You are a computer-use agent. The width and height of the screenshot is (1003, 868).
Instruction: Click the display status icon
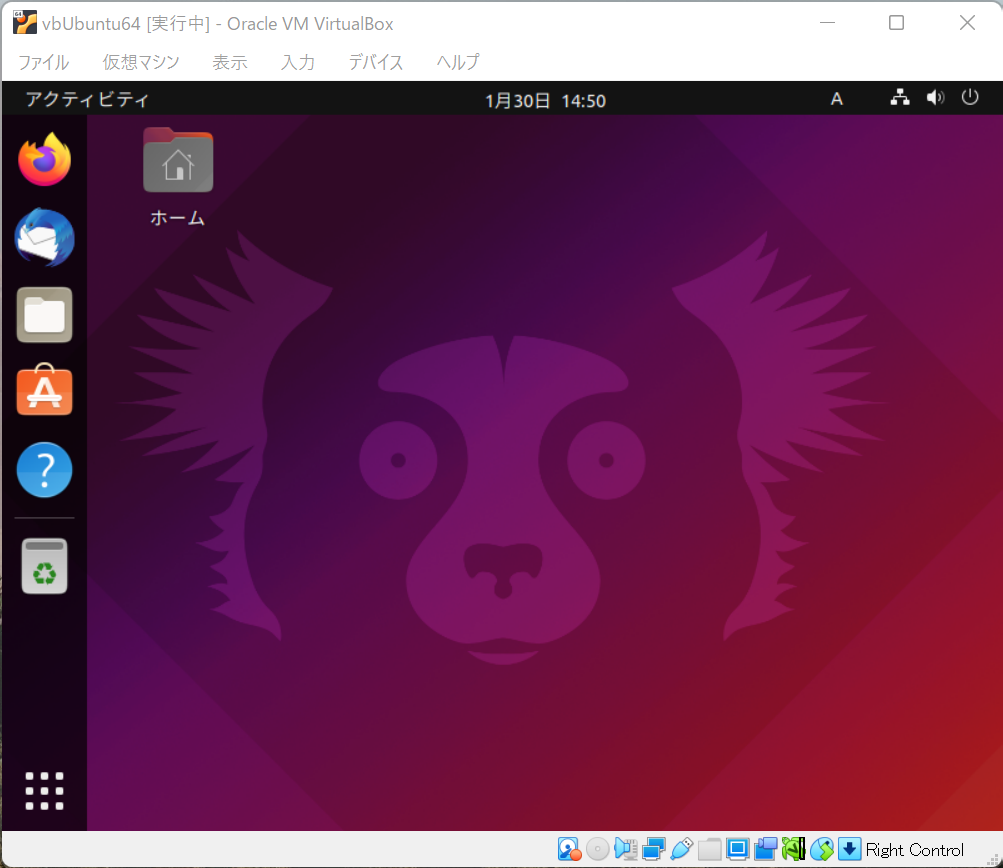pos(738,849)
